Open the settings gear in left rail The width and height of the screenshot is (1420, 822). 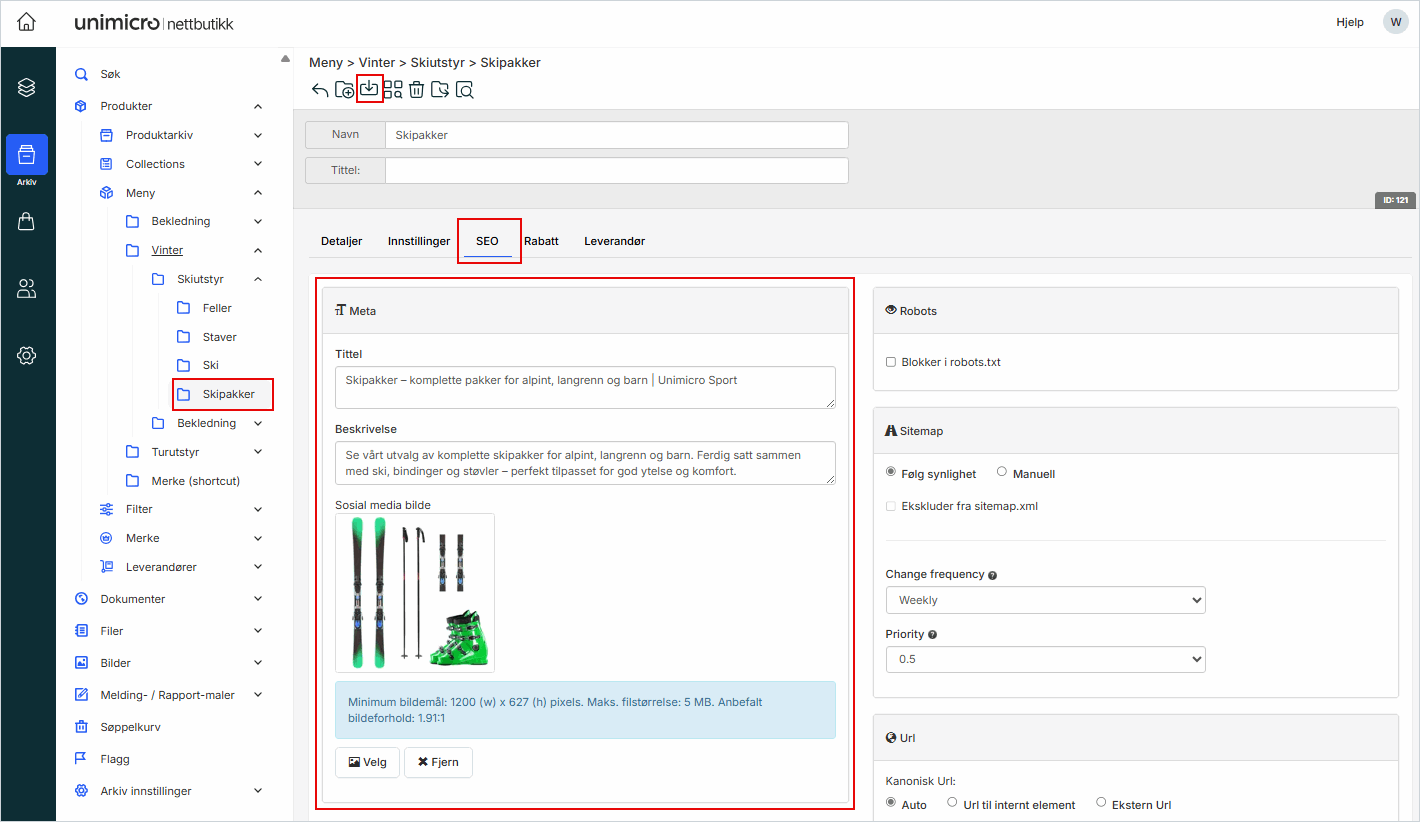pyautogui.click(x=27, y=355)
